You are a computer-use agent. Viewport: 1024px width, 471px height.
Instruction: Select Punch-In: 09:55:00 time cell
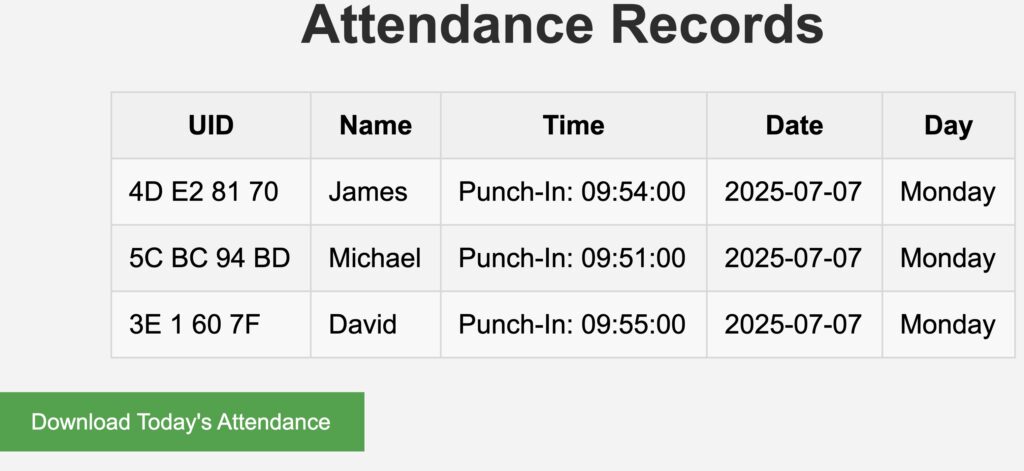[x=572, y=324]
